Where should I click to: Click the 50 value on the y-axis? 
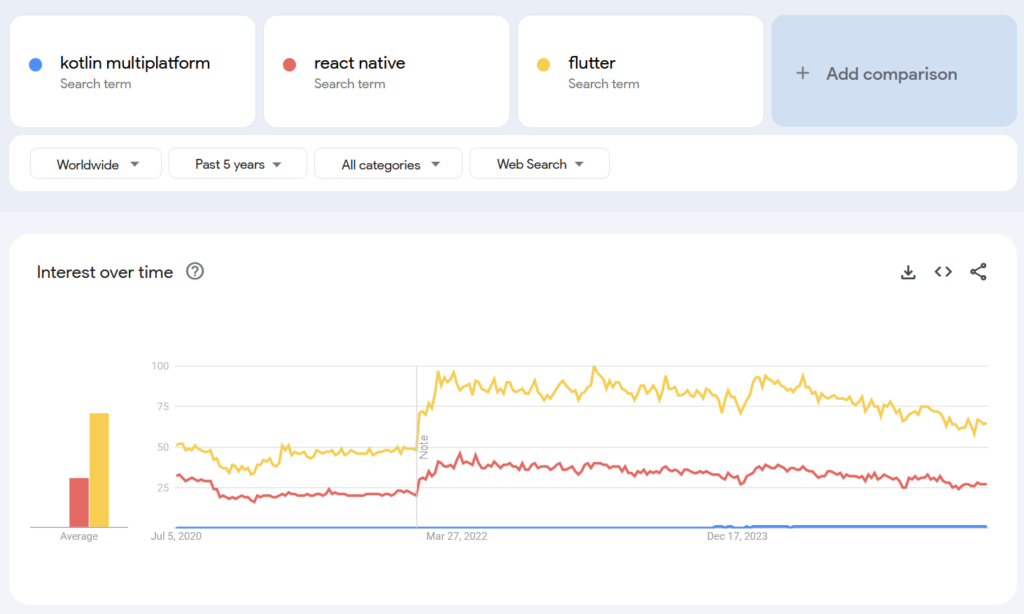[x=163, y=447]
